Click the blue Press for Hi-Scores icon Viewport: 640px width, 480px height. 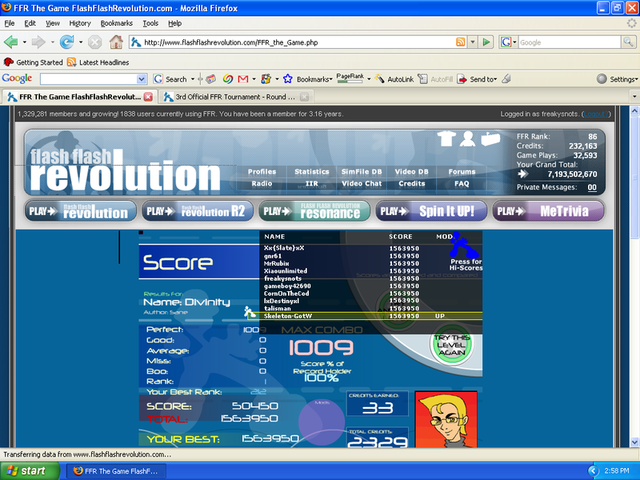464,245
